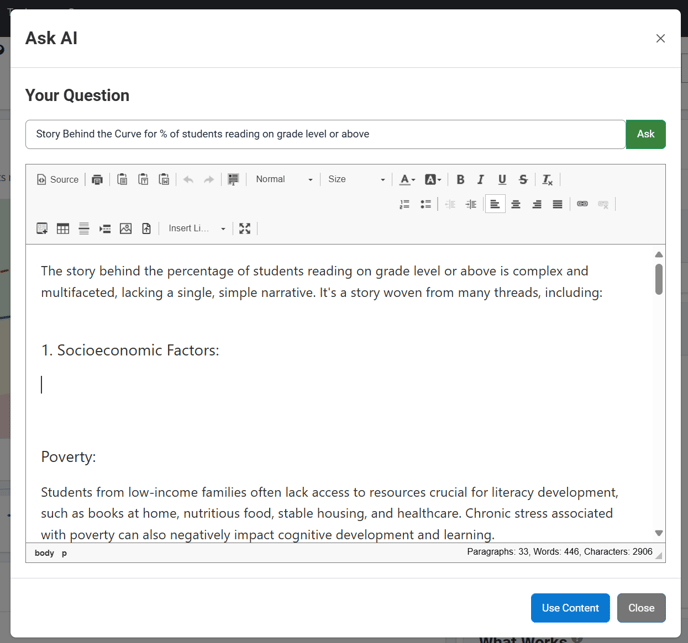This screenshot has height=643, width=688.
Task: Open the font Size dropdown
Action: tap(356, 180)
